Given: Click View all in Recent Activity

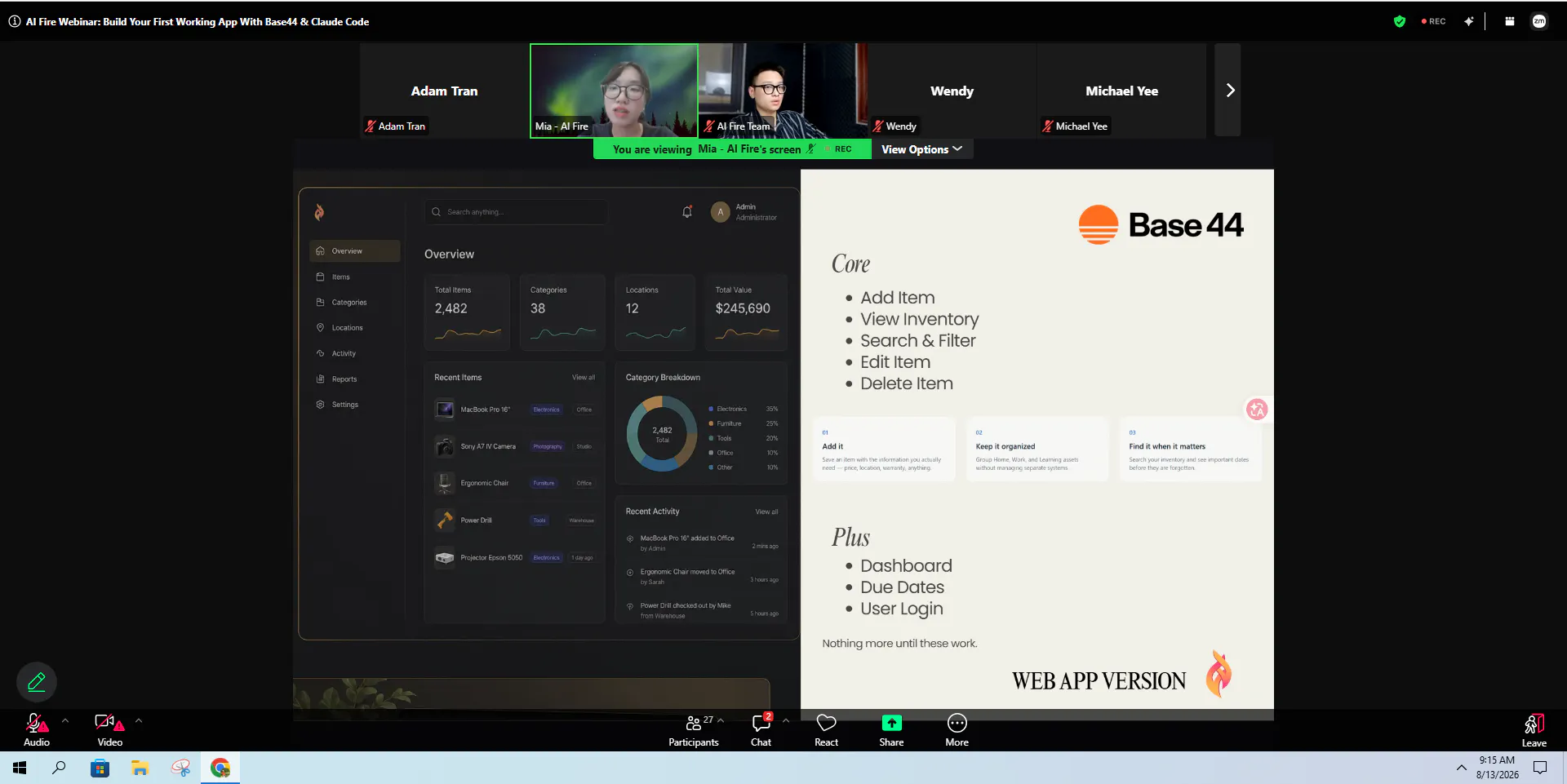Looking at the screenshot, I should coord(766,512).
